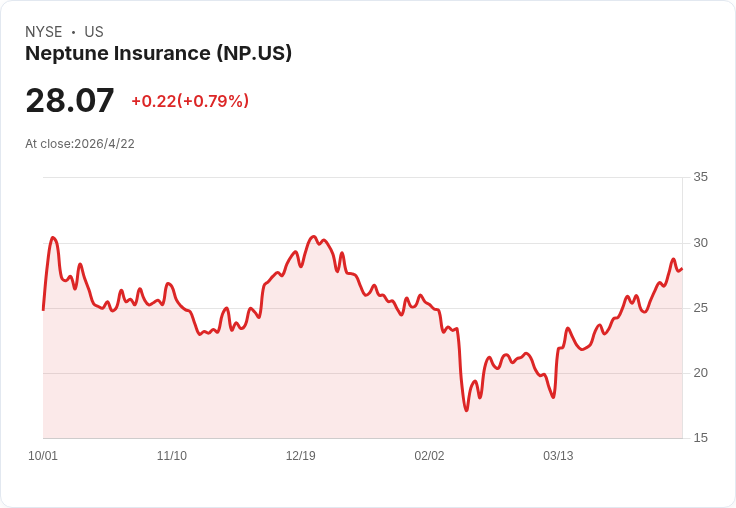This screenshot has height=508, width=736.
Task: Click the At close:2026/4/22 timestamp
Action: (x=80, y=144)
